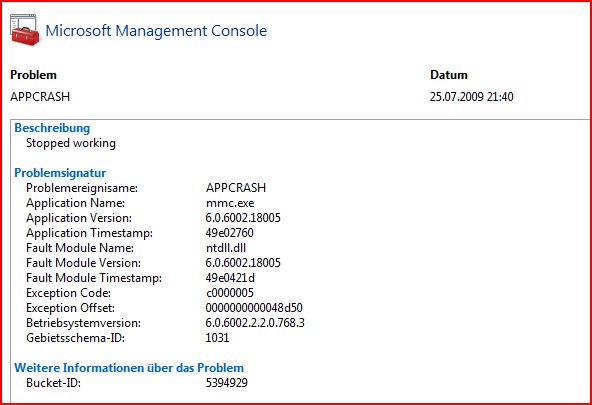Click the 0000000000048d50 offset value
Screen dimensions: 592x405
point(254,308)
